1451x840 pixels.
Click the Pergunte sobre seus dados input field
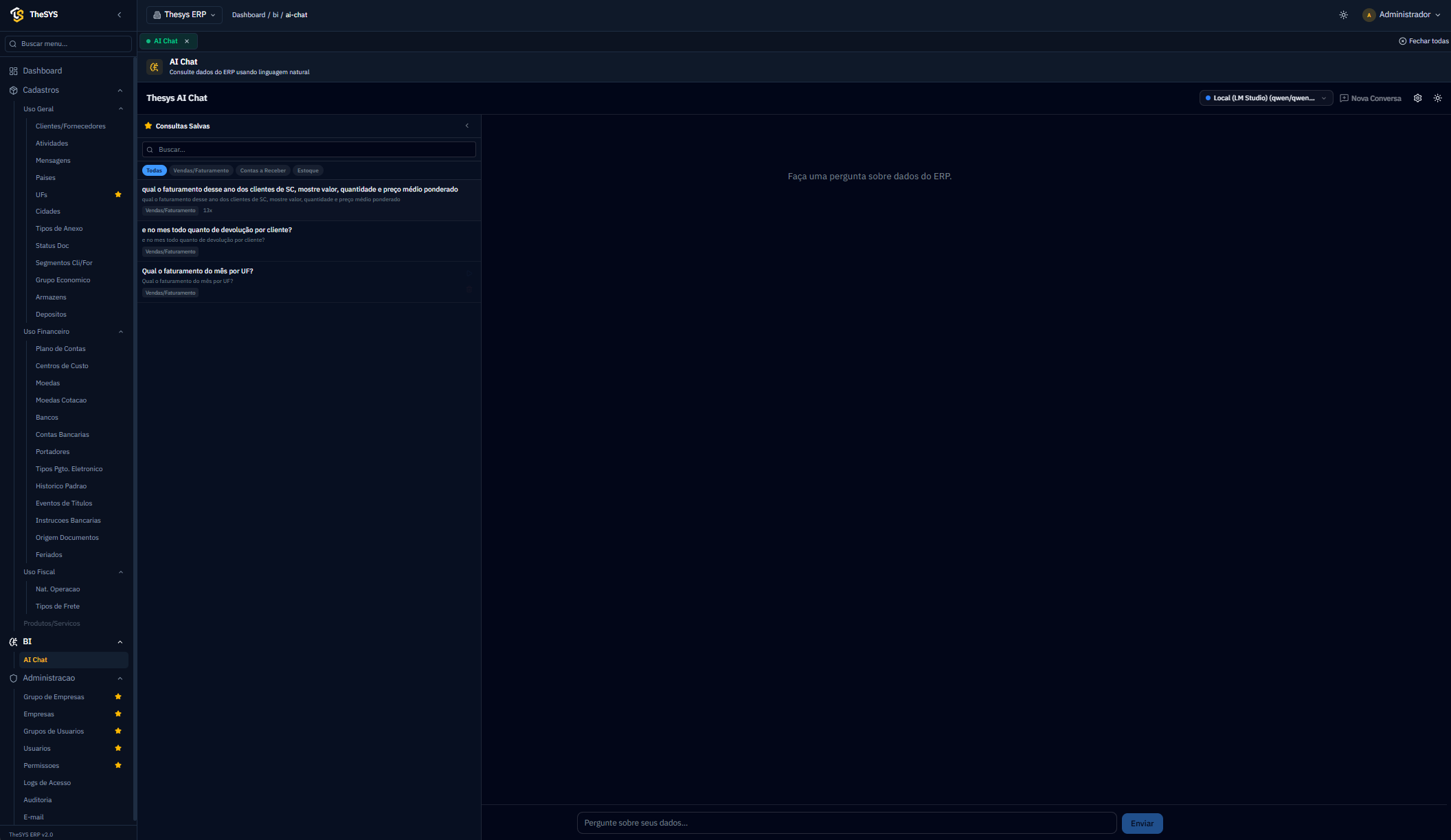[x=846, y=822]
